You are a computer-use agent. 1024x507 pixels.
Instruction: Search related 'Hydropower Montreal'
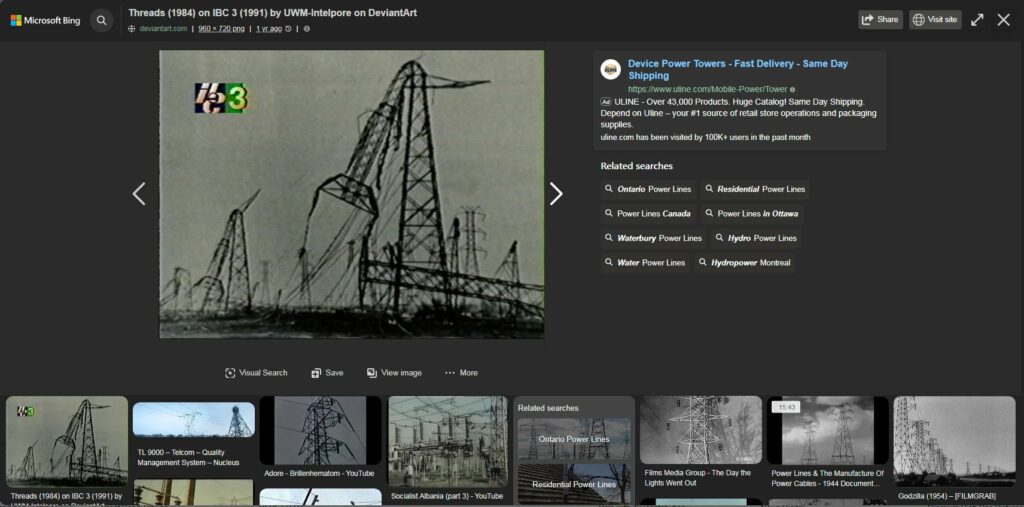coord(744,263)
